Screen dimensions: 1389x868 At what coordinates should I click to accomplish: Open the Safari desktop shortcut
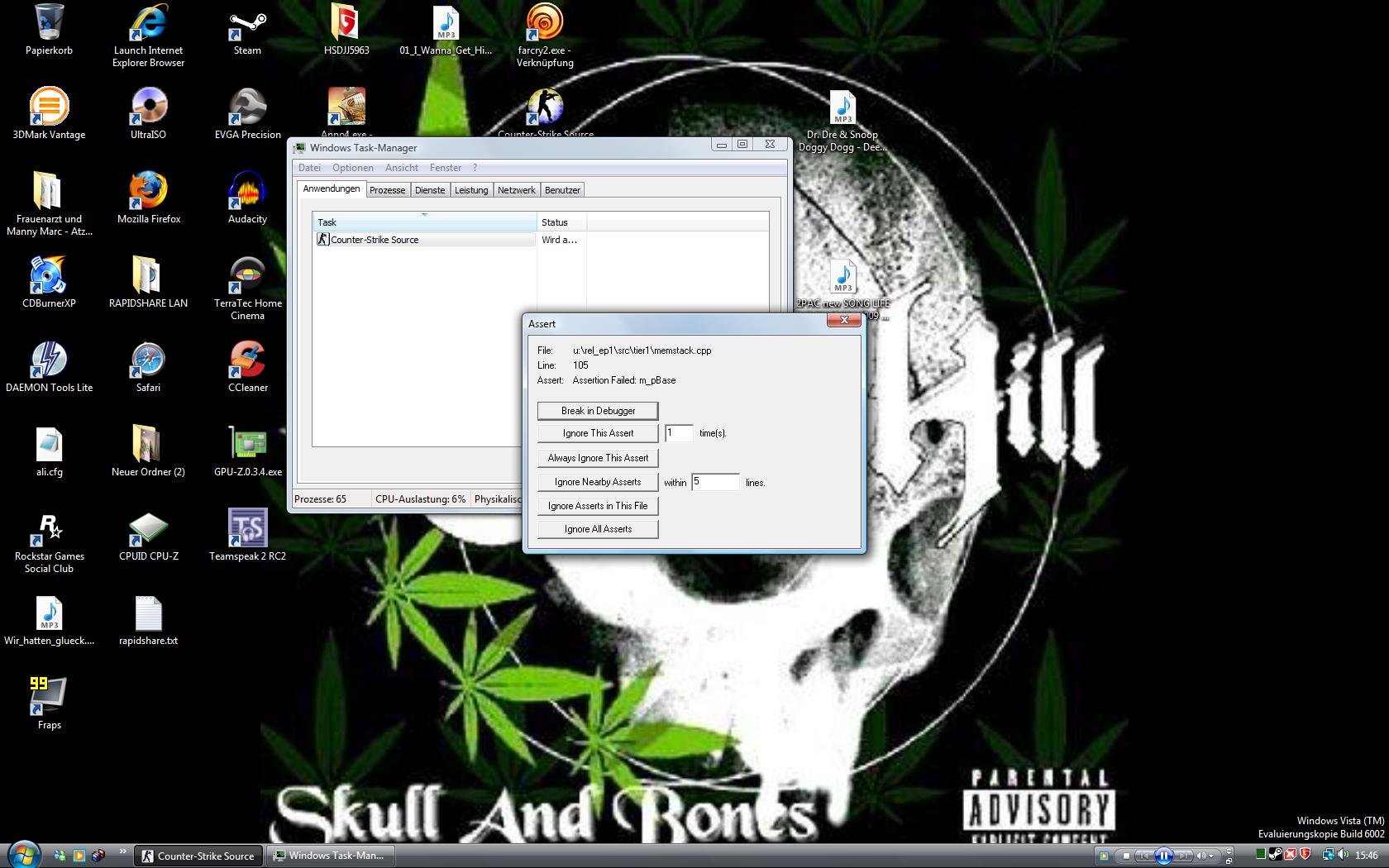pyautogui.click(x=148, y=366)
